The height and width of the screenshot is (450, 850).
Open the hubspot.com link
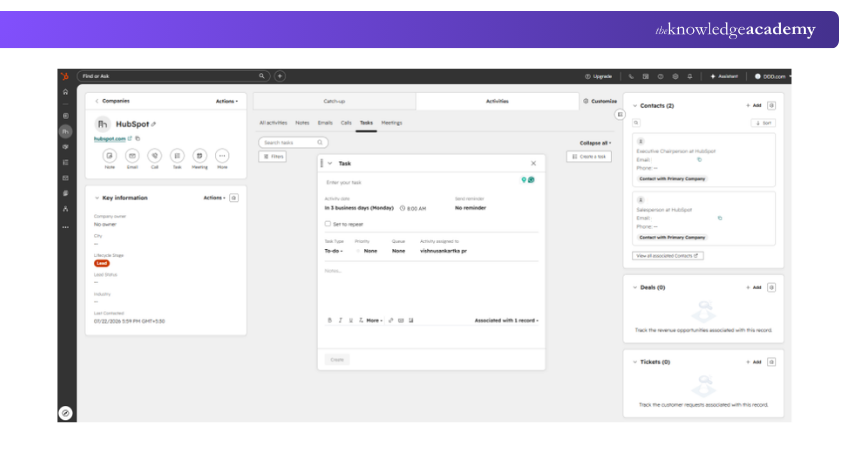point(110,139)
